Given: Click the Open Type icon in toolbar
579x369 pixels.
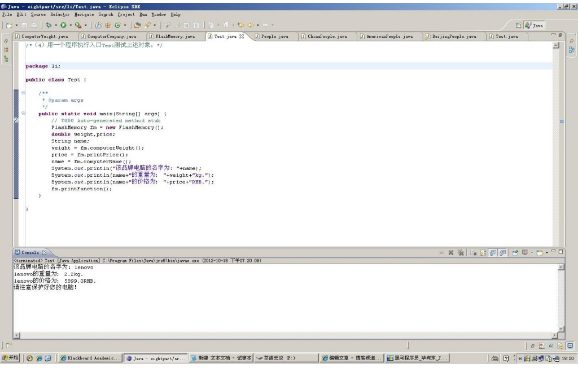Looking at the screenshot, I should point(137,25).
